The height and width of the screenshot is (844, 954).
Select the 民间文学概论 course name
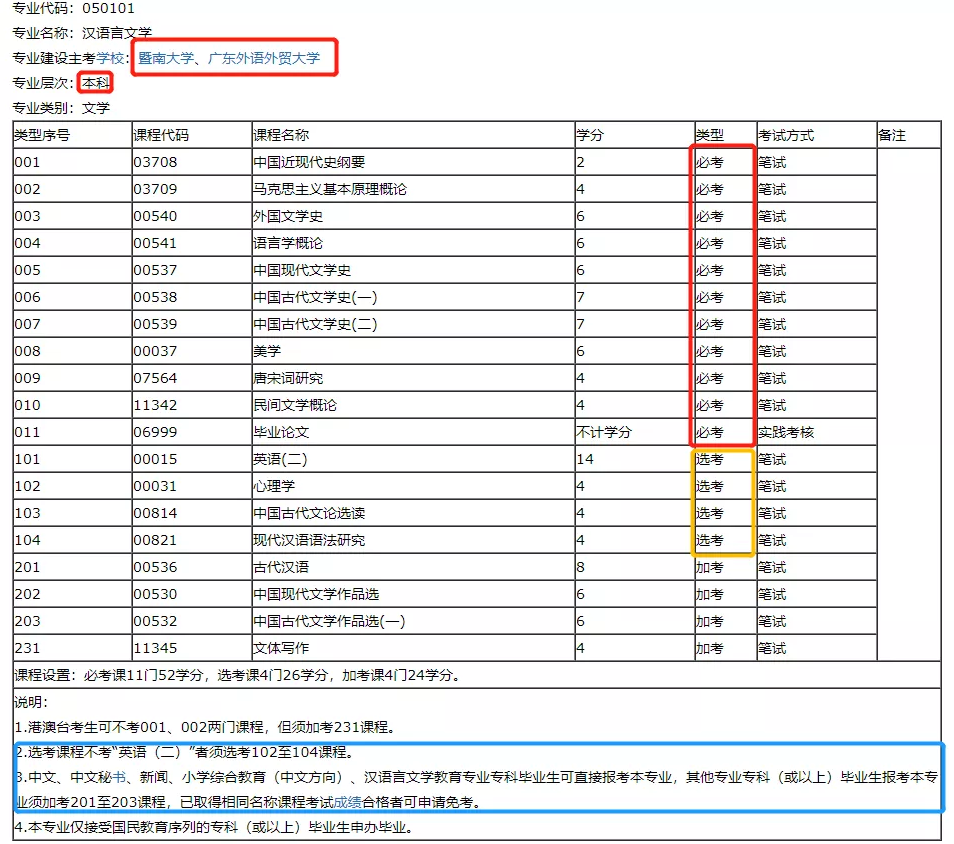pyautogui.click(x=295, y=405)
